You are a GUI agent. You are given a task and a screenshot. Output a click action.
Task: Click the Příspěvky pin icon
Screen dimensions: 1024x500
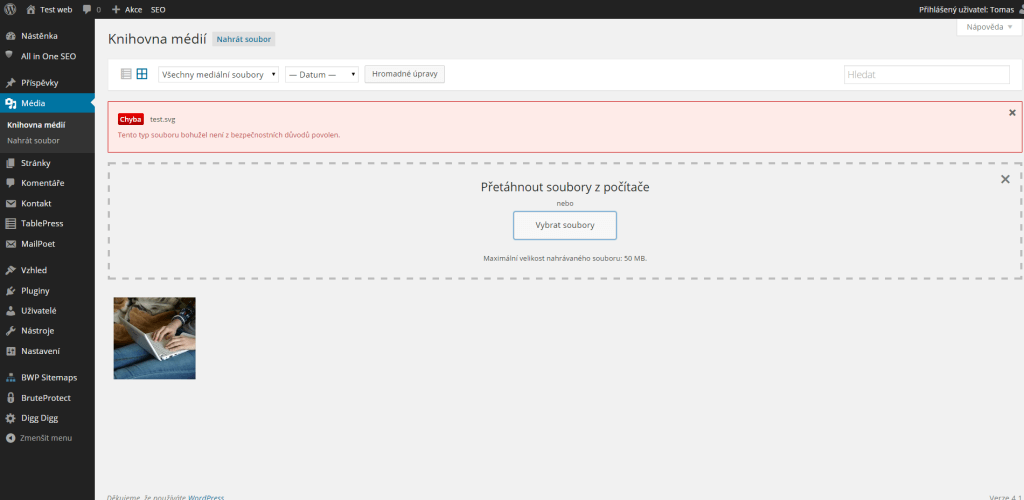pyautogui.click(x=10, y=83)
